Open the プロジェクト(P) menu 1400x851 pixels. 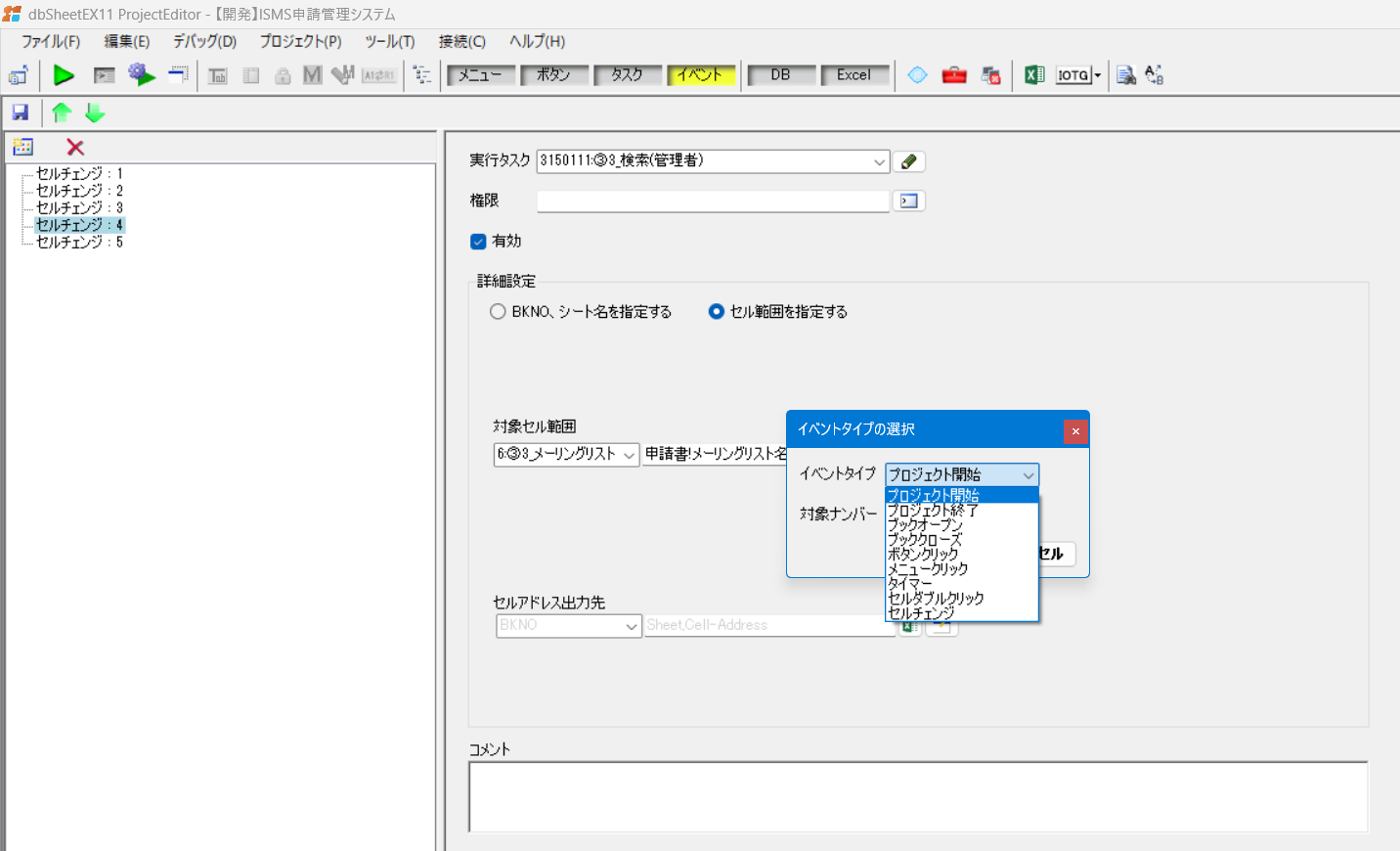(300, 41)
